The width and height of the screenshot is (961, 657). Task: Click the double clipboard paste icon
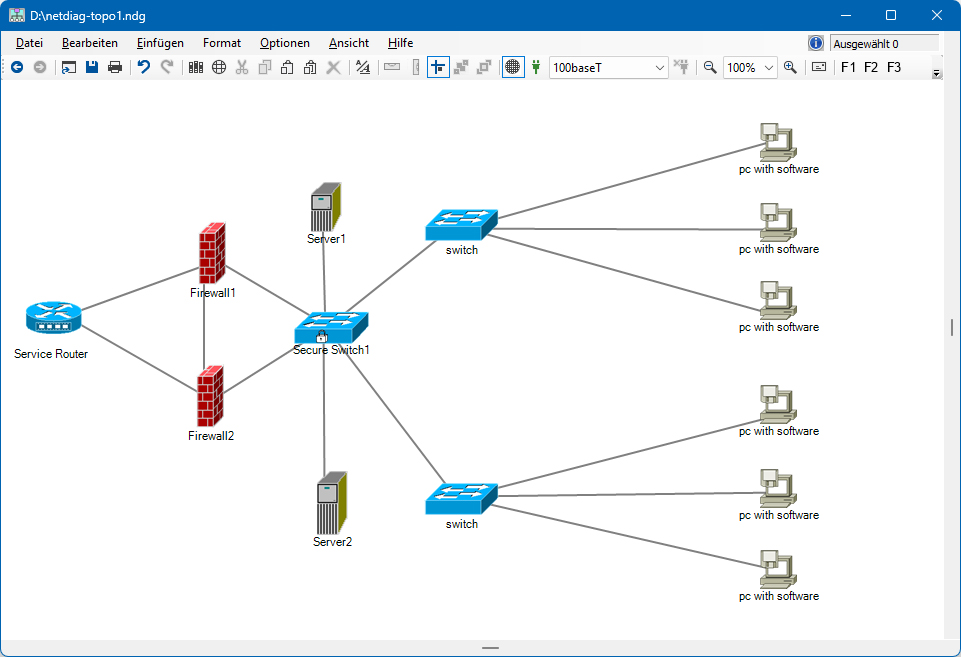(x=310, y=67)
